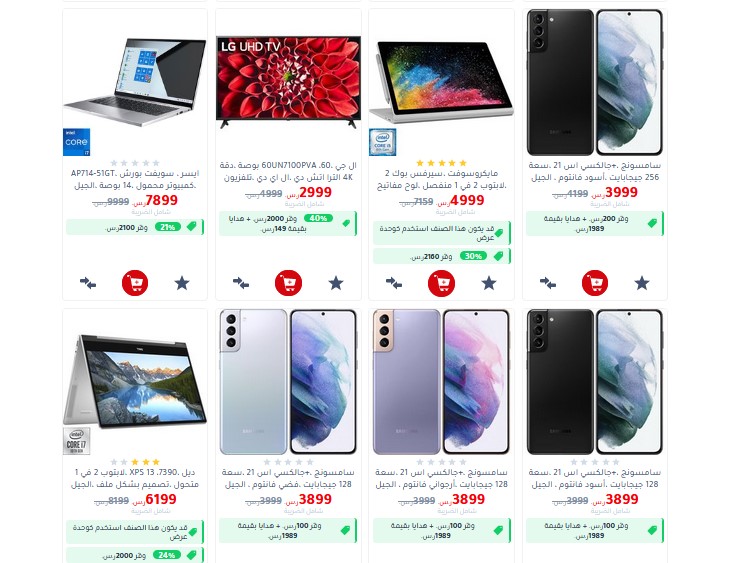This screenshot has width=730, height=563.
Task: Compare the LG UHD TV
Action: click(x=241, y=283)
